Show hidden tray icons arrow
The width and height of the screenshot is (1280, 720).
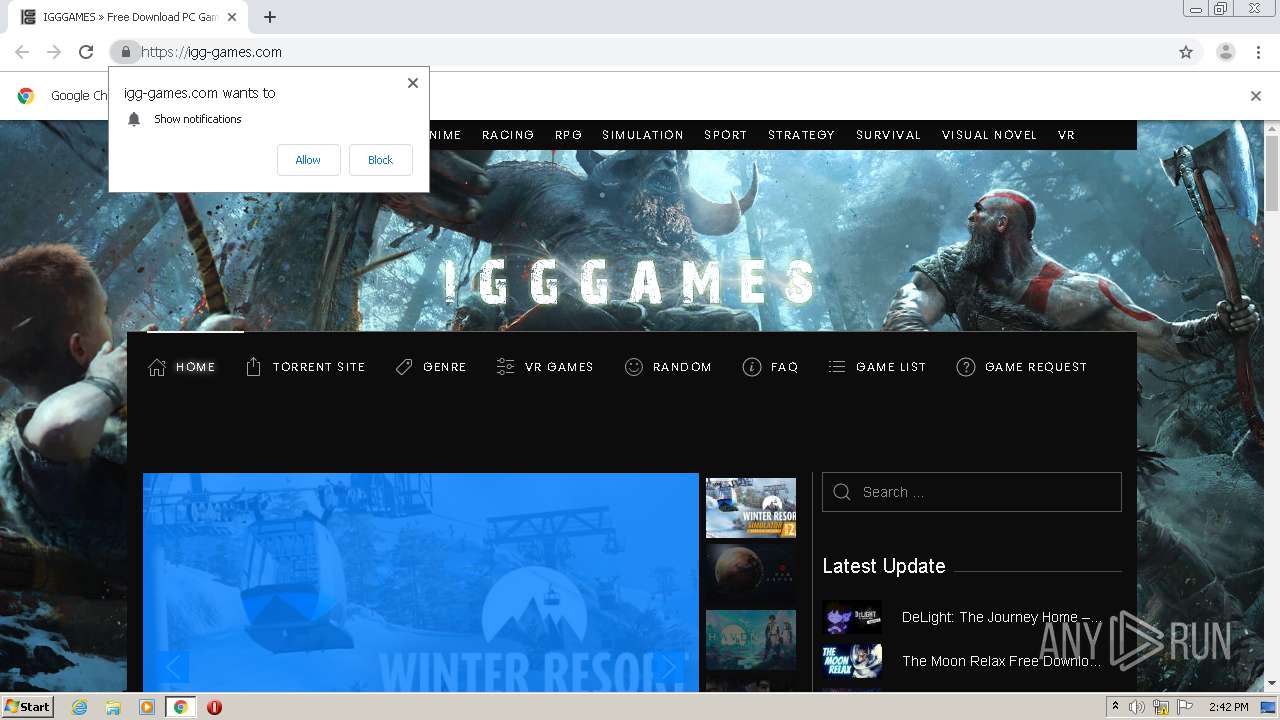[x=1115, y=707]
